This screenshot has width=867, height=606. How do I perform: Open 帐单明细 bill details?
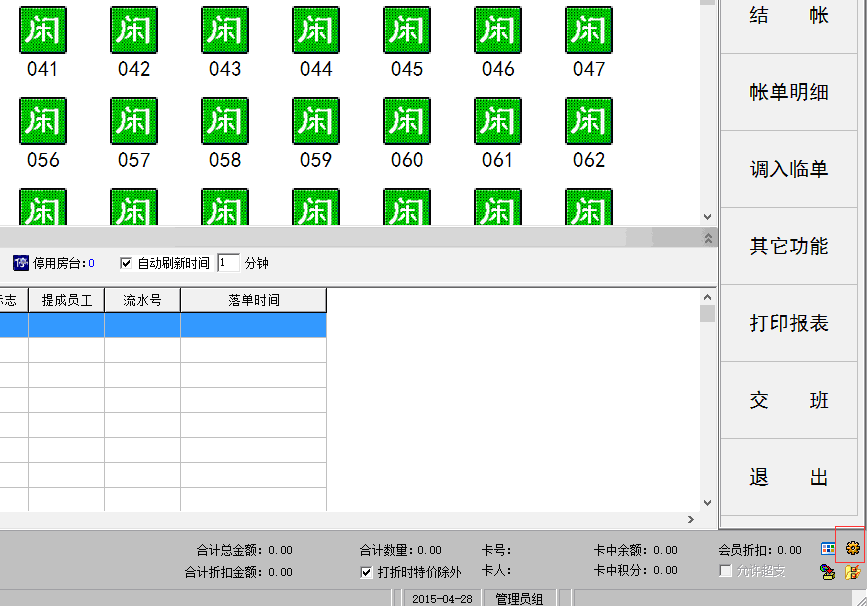789,92
